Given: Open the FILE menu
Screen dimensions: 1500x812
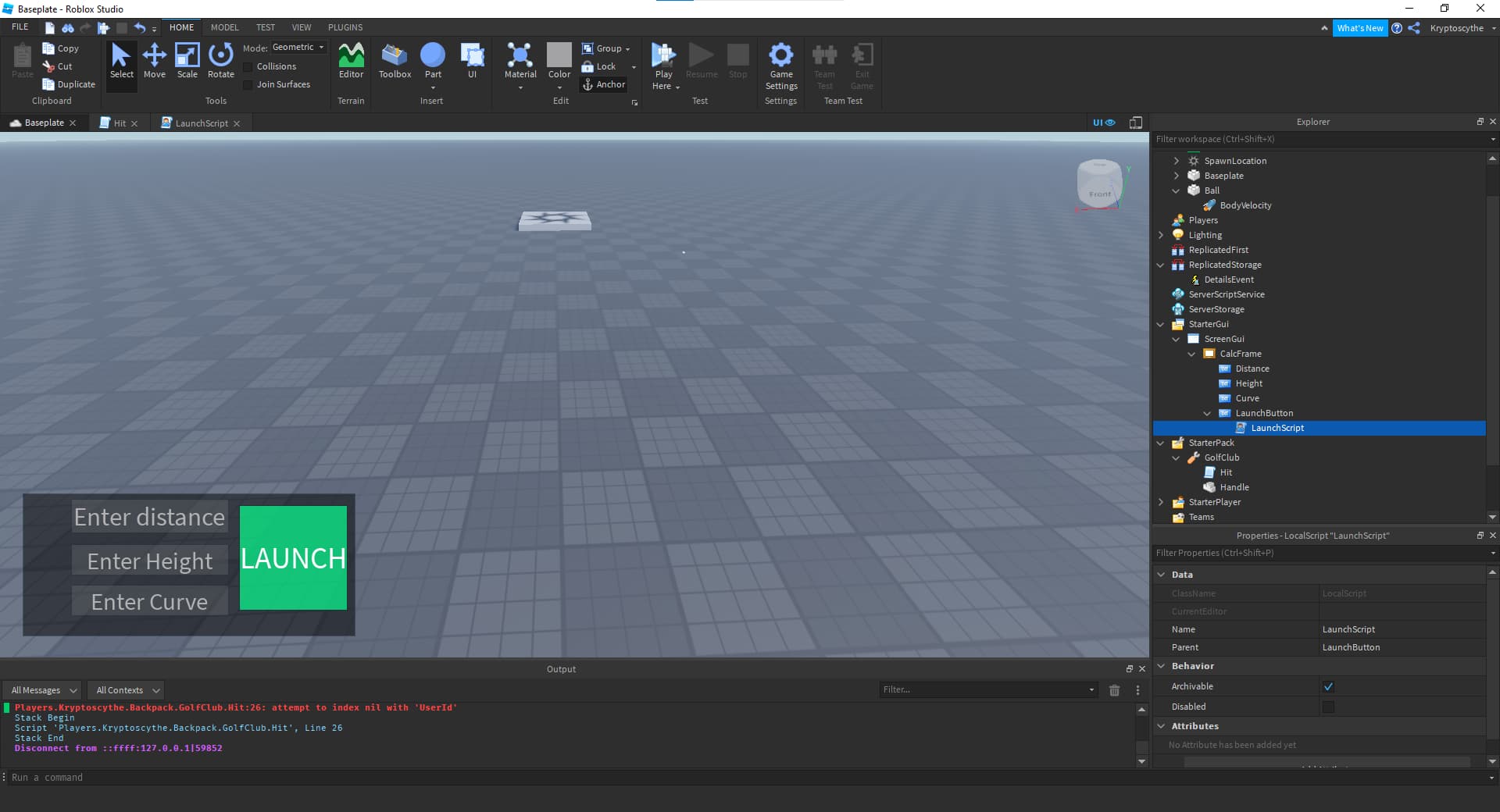Looking at the screenshot, I should tap(20, 27).
